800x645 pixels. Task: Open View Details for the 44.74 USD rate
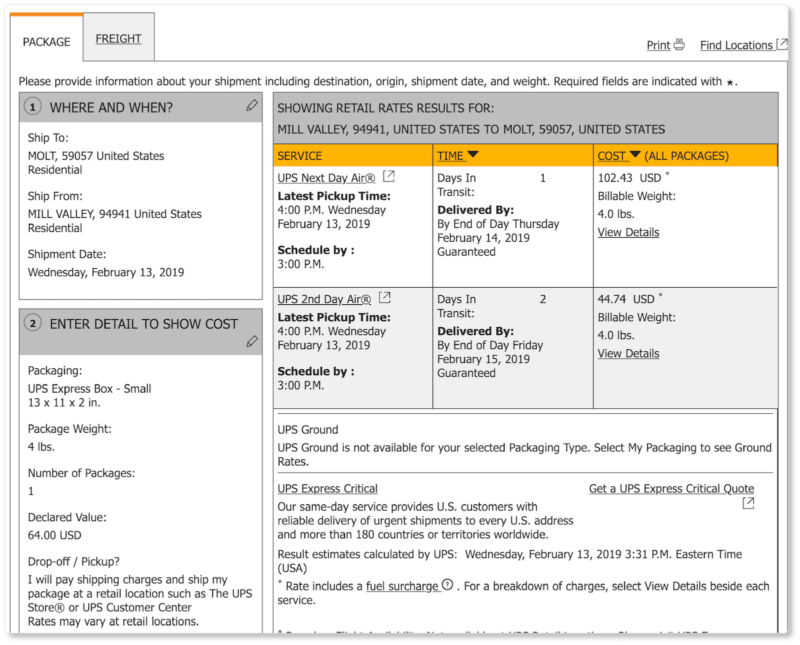628,353
